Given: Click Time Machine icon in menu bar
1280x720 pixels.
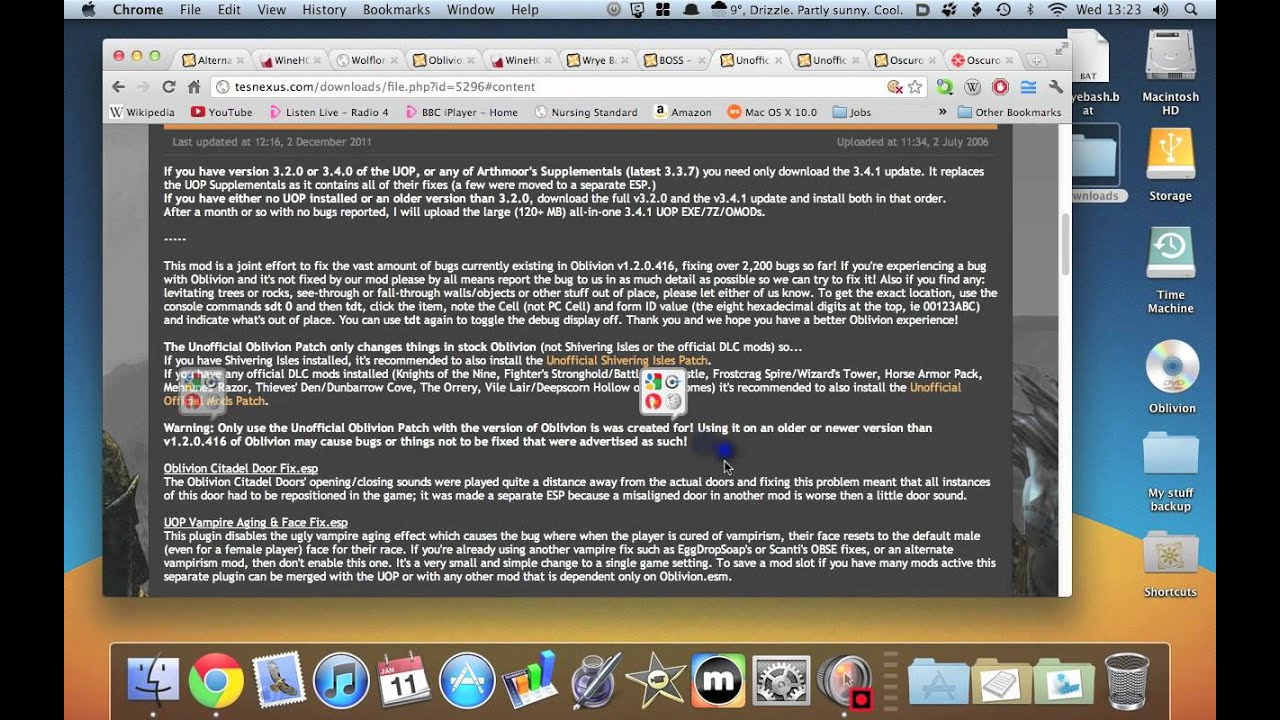Looking at the screenshot, I should click(1003, 10).
